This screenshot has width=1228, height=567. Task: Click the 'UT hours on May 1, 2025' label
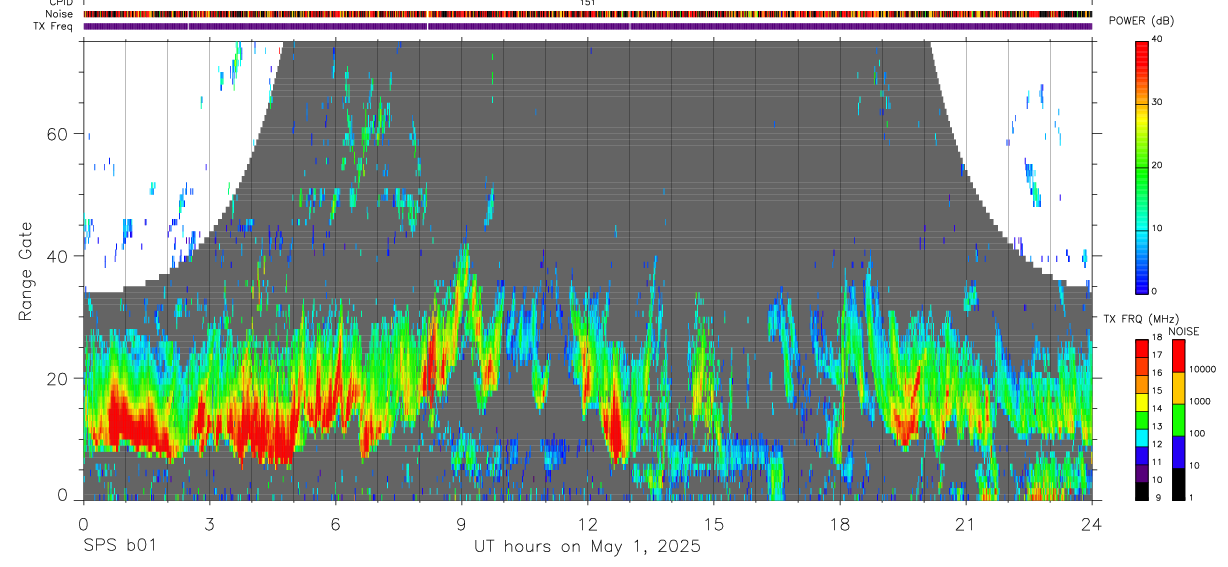(x=587, y=547)
